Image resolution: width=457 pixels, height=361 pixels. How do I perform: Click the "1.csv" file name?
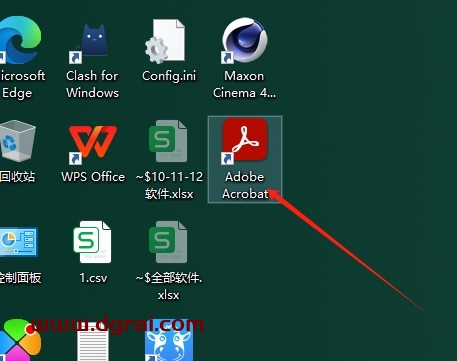(x=93, y=278)
